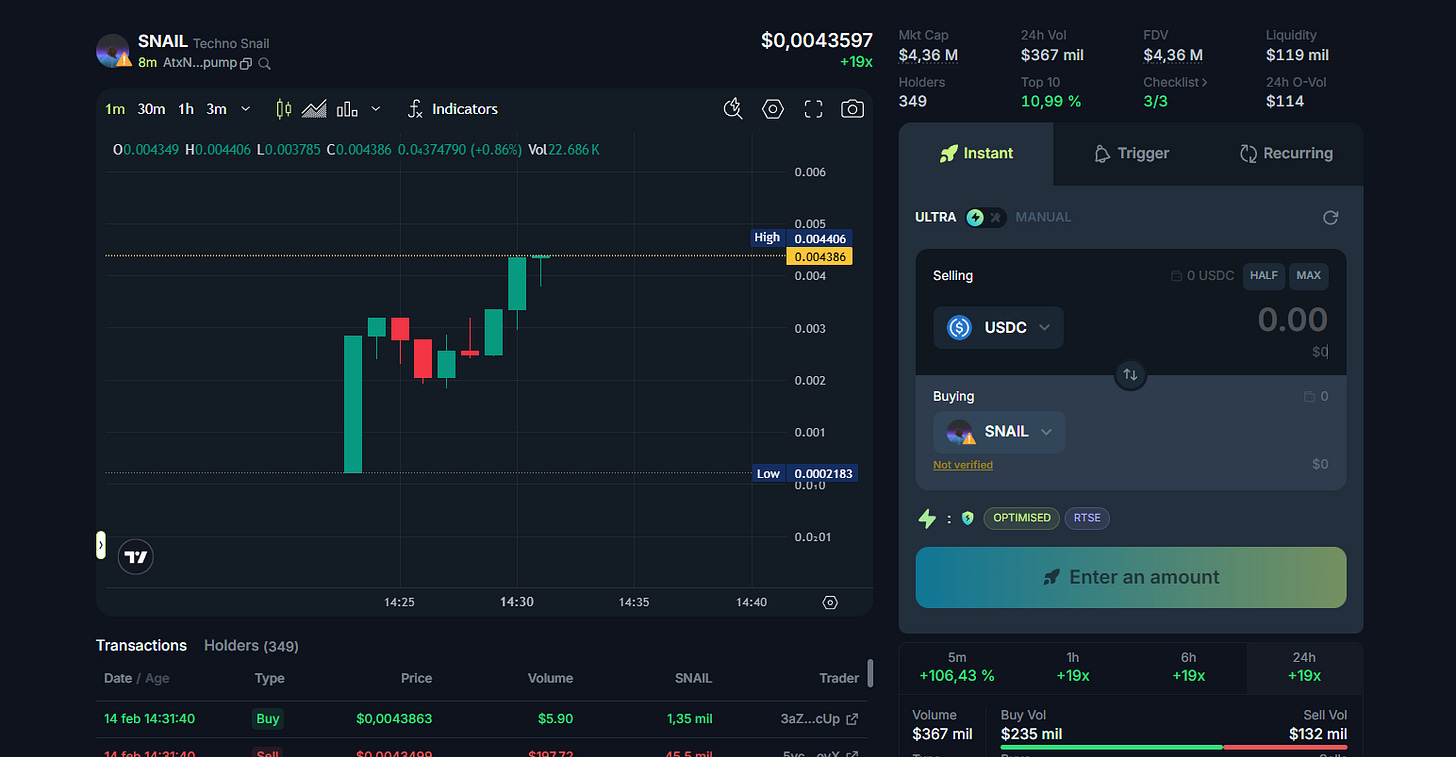The image size is (1456, 757).
Task: Open trader 3aZ...cUp external link
Action: [852, 718]
